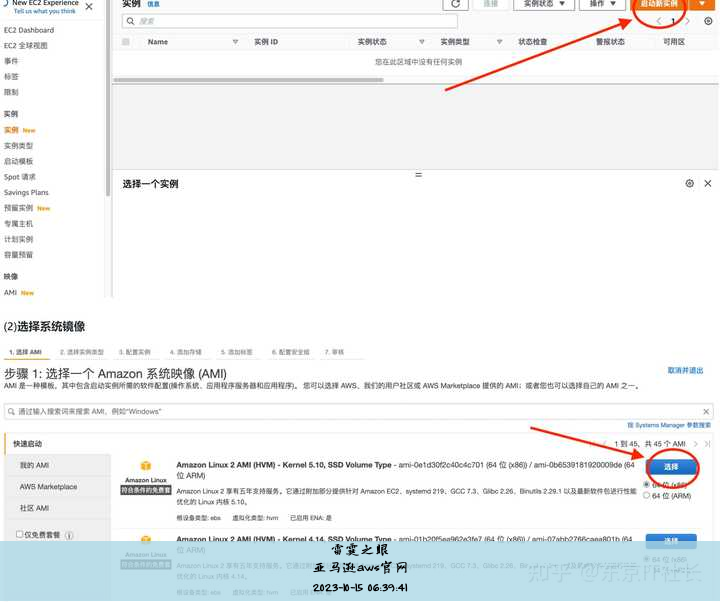720x602 pixels.
Task: Select step 1. 选择 AMI tab
Action: click(25, 352)
